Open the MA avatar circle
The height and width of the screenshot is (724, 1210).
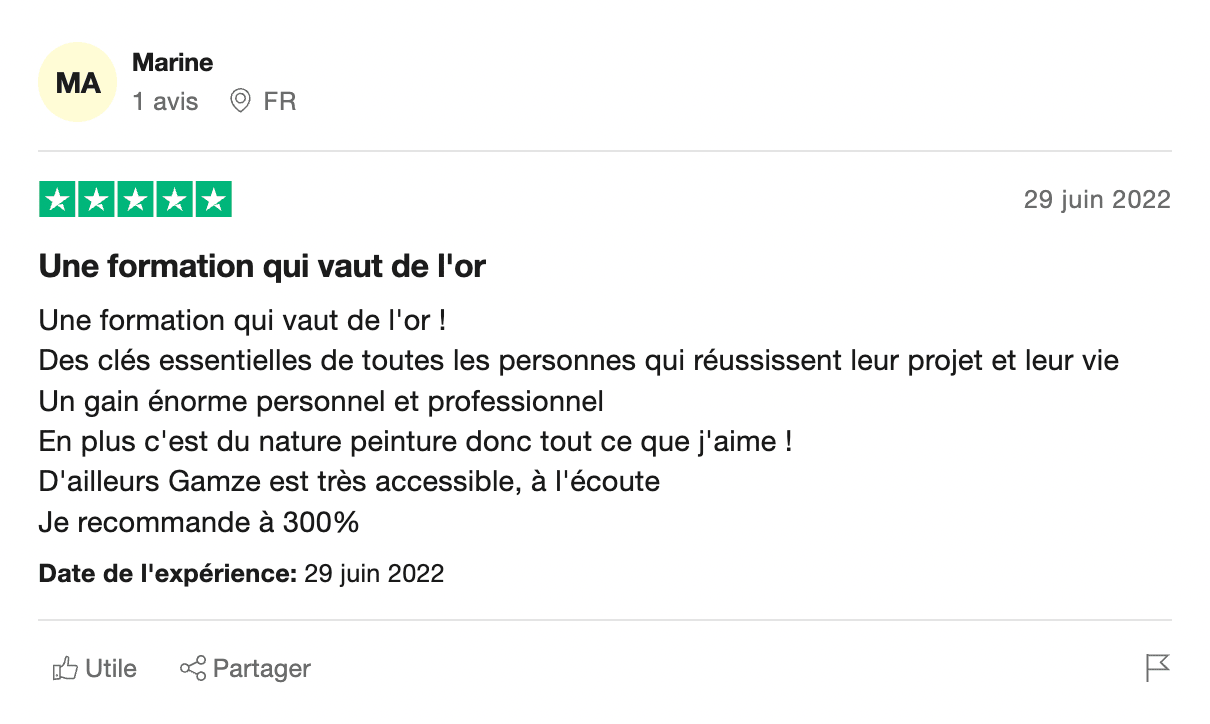click(78, 83)
